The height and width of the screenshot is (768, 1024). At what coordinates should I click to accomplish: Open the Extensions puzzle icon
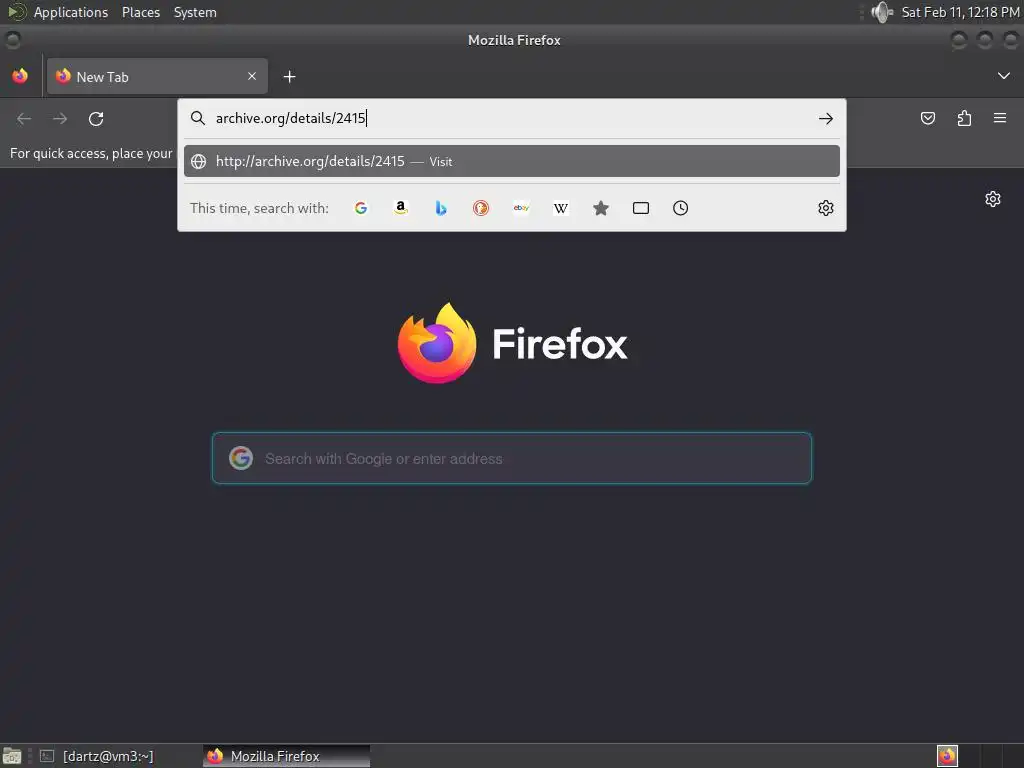pos(964,118)
